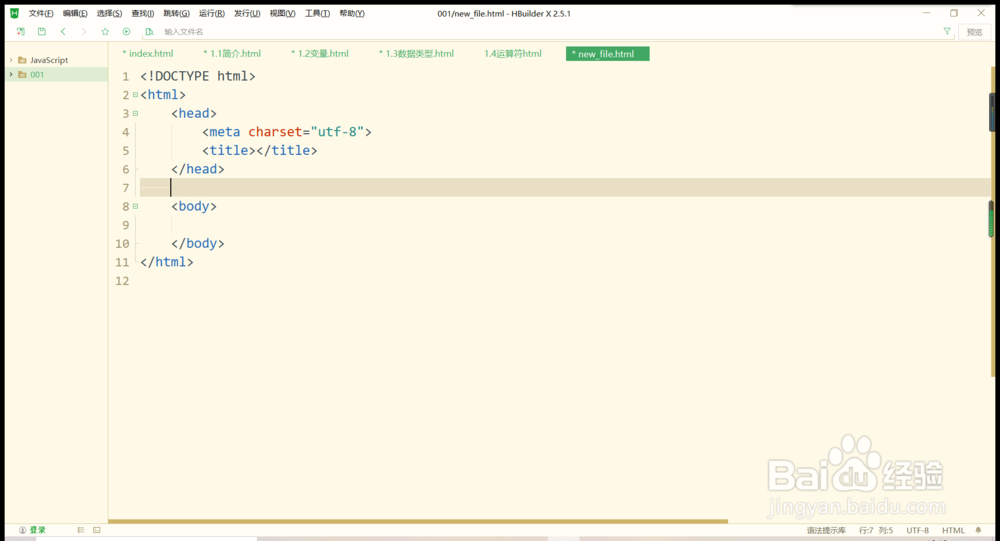1000x541 pixels.
Task: Click the </head> closing tag
Action: coord(198,169)
